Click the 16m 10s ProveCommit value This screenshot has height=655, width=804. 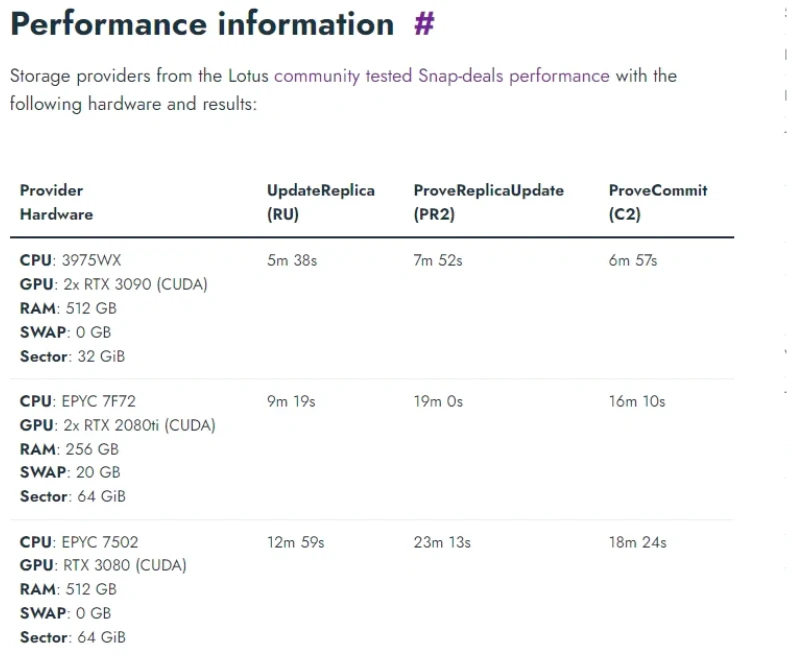tap(637, 401)
